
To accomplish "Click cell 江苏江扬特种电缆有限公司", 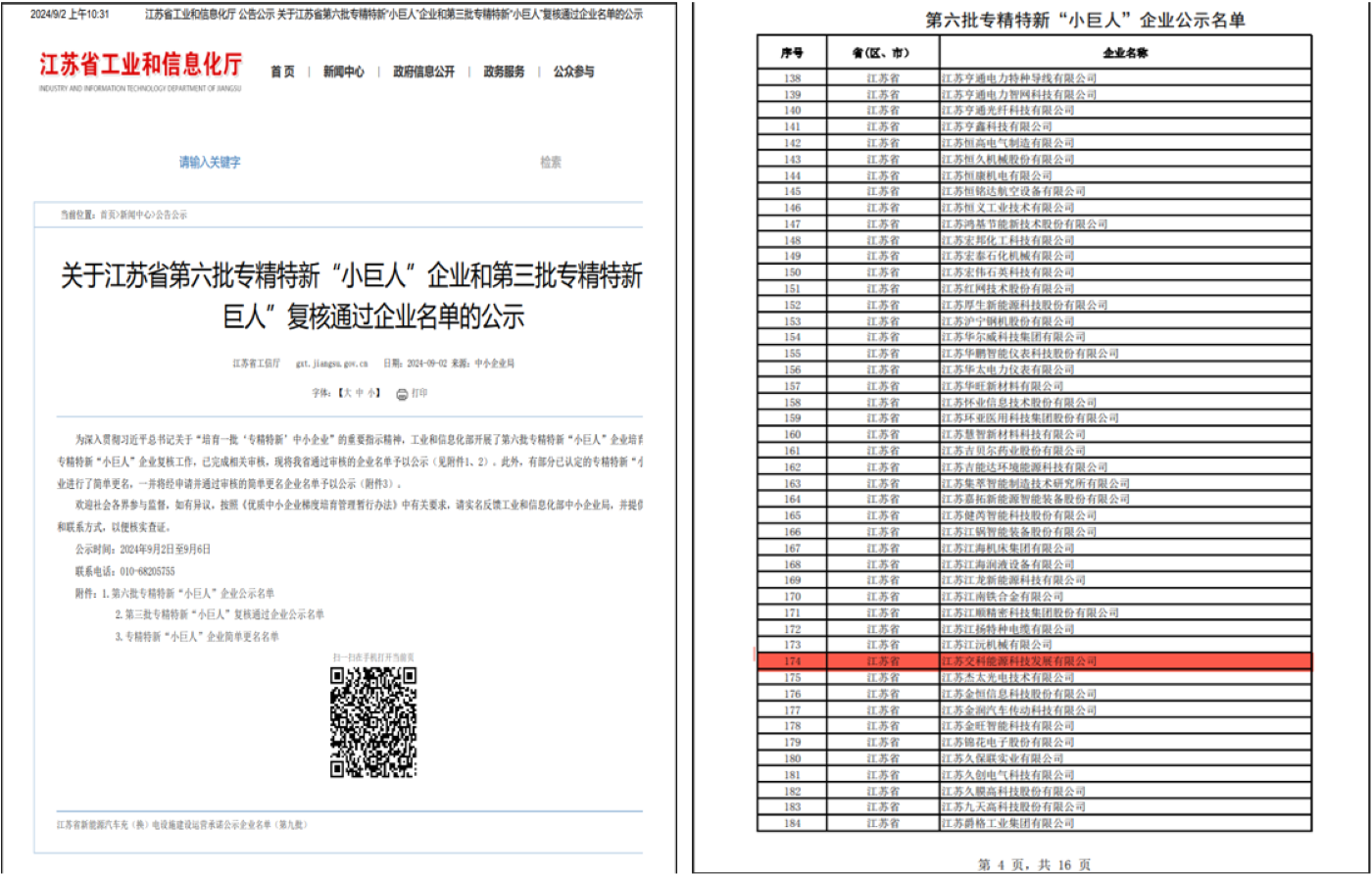I will tap(1125, 628).
